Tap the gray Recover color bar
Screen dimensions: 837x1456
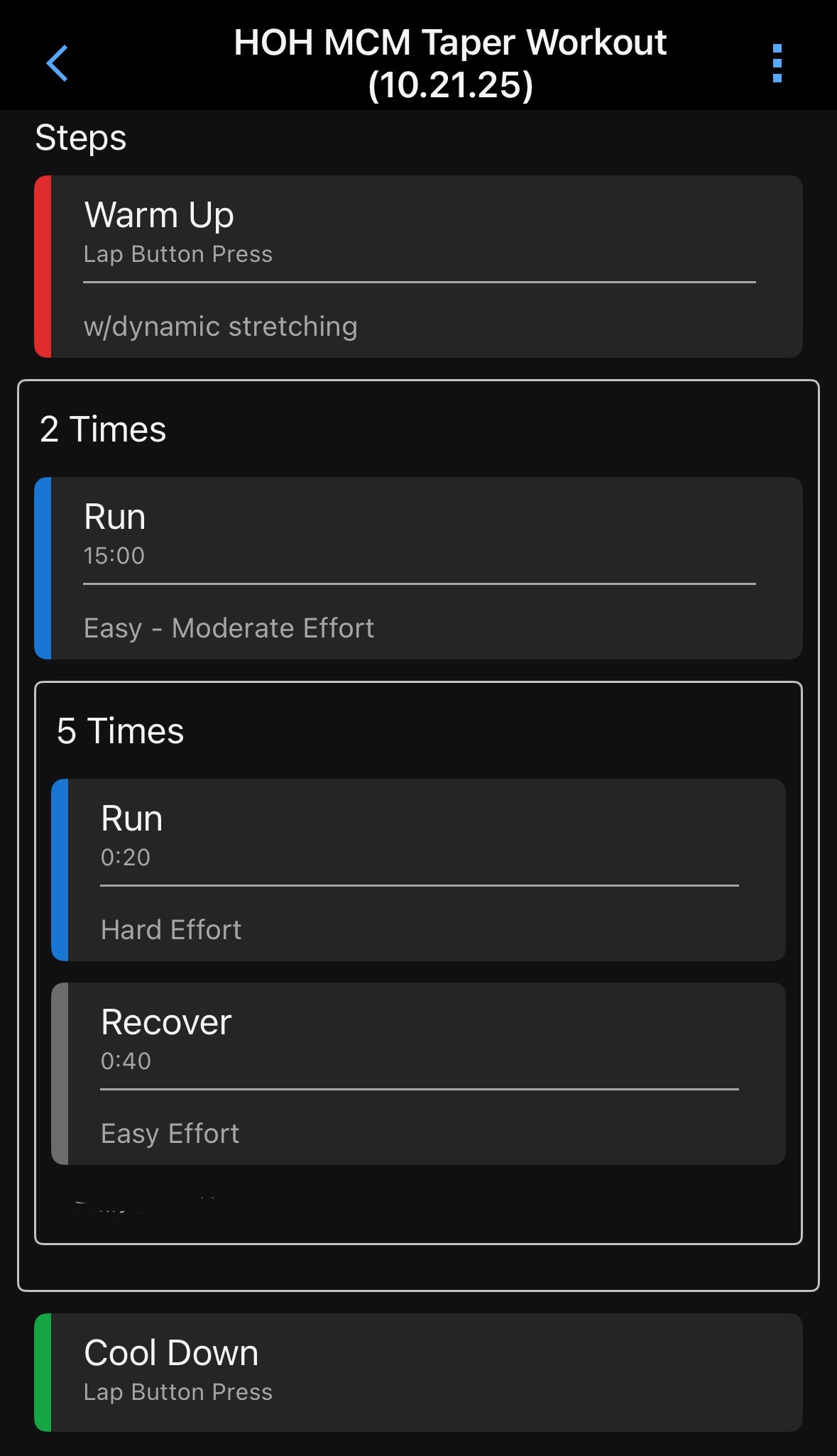click(x=60, y=1073)
